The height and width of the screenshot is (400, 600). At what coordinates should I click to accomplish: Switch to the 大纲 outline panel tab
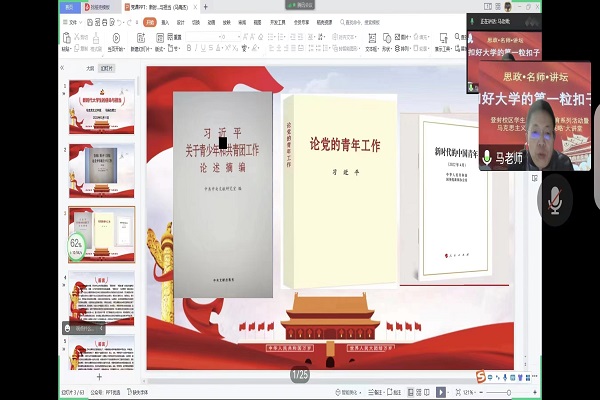(89, 69)
